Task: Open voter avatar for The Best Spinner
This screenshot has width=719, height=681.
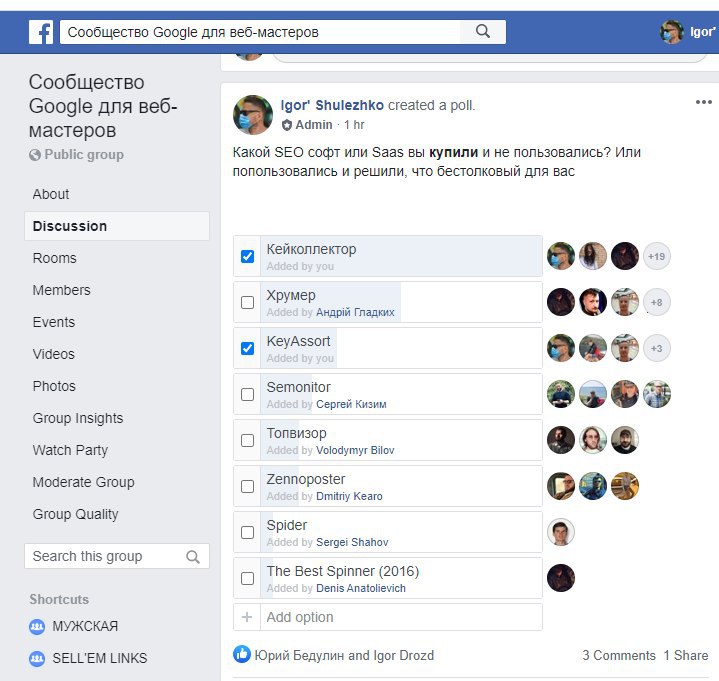Action: pos(561,578)
